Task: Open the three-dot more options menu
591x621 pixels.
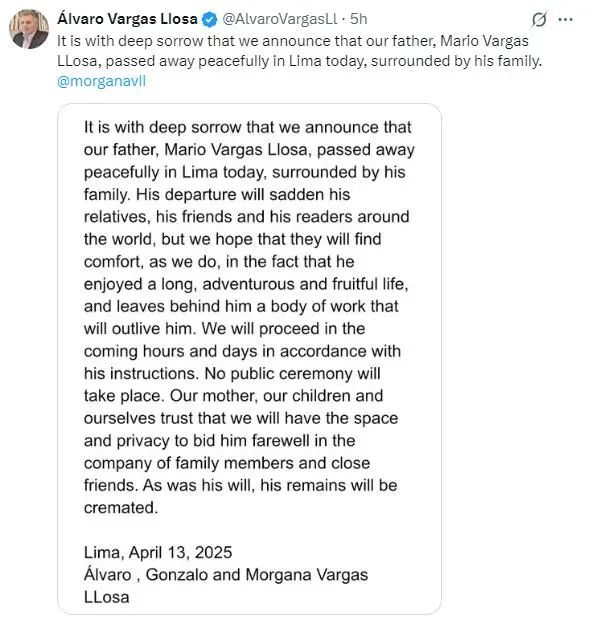Action: pyautogui.click(x=565, y=19)
